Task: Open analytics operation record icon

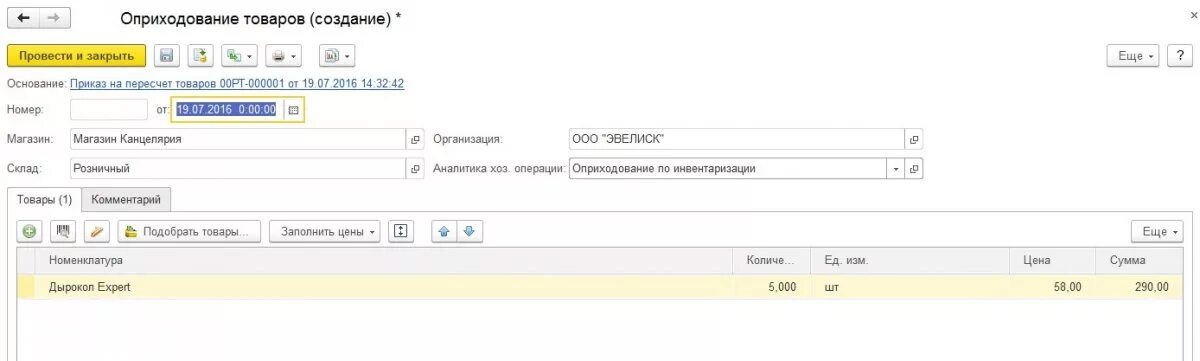Action: (914, 169)
